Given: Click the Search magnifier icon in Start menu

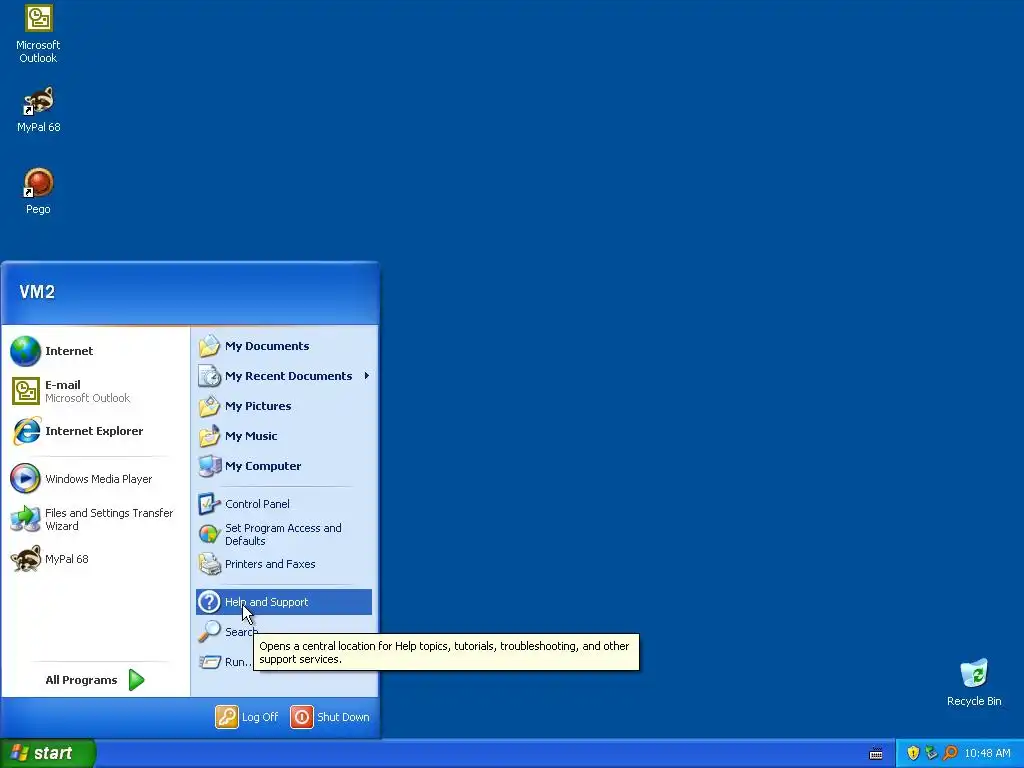Looking at the screenshot, I should (210, 632).
